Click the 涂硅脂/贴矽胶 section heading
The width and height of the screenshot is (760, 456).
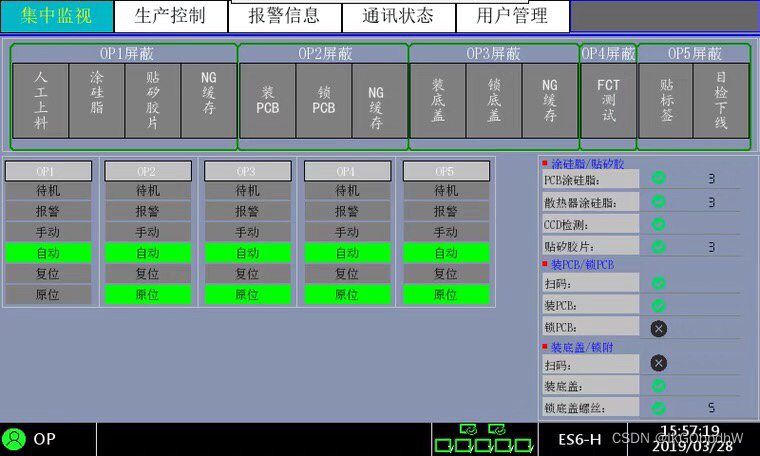pos(587,164)
